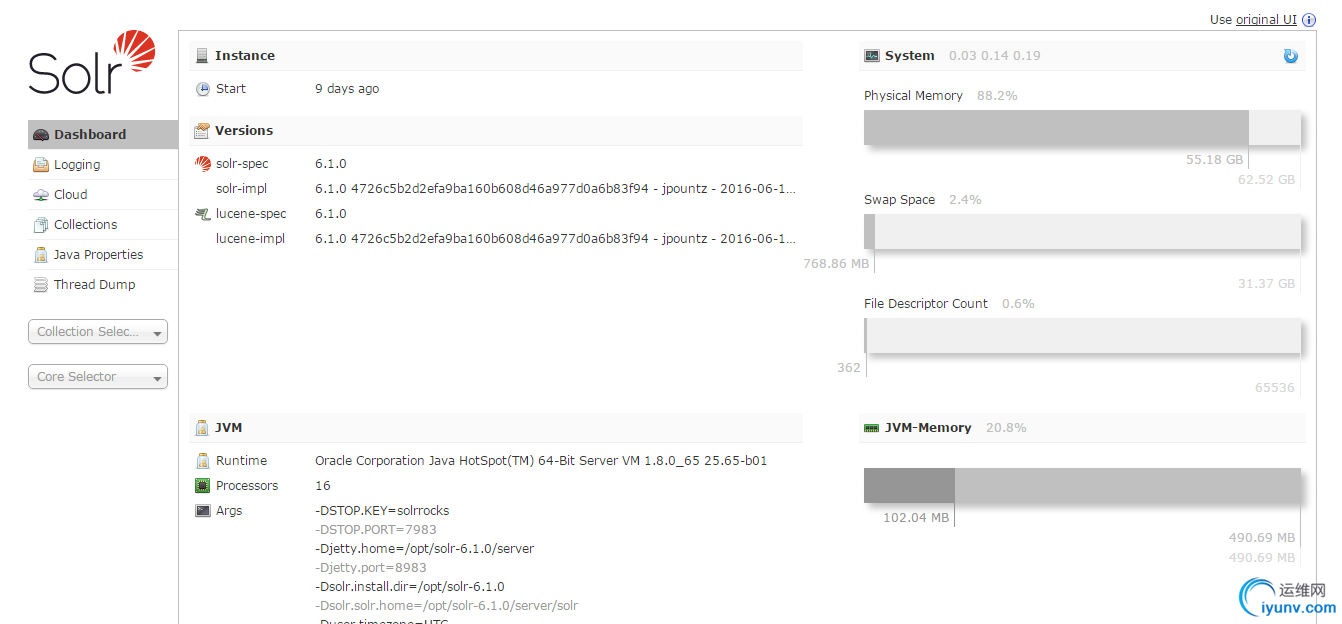Viewport: 1342px width, 624px height.
Task: Click the File Descriptor Count 0.6% label
Action: (949, 304)
